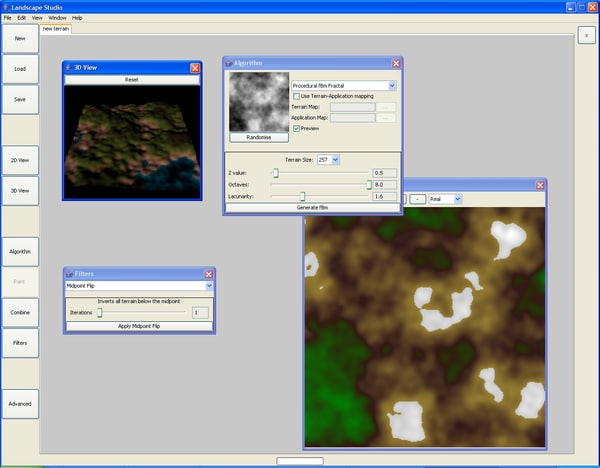Click the 3D View window title icon

tap(68, 68)
